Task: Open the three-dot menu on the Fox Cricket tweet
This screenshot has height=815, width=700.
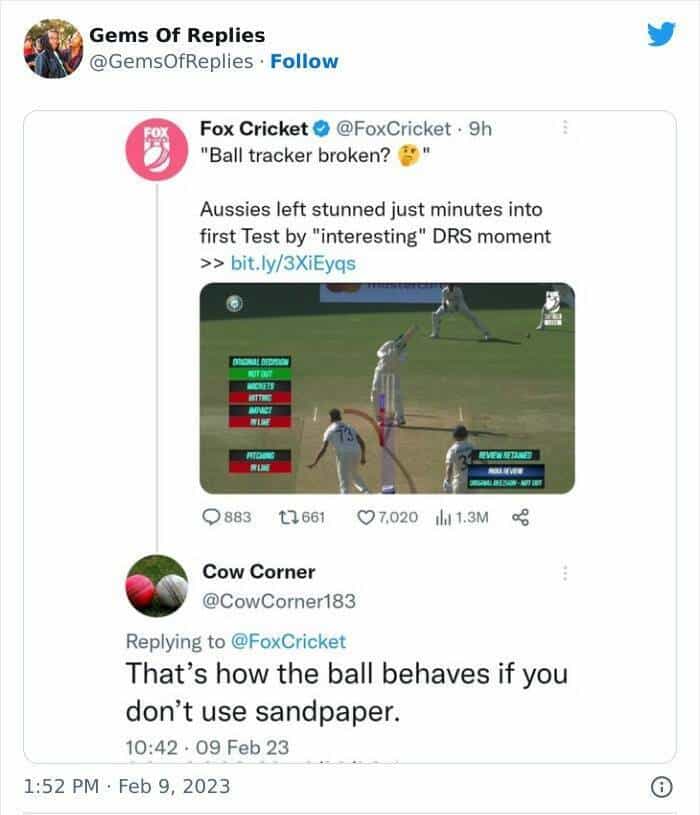Action: 565,128
